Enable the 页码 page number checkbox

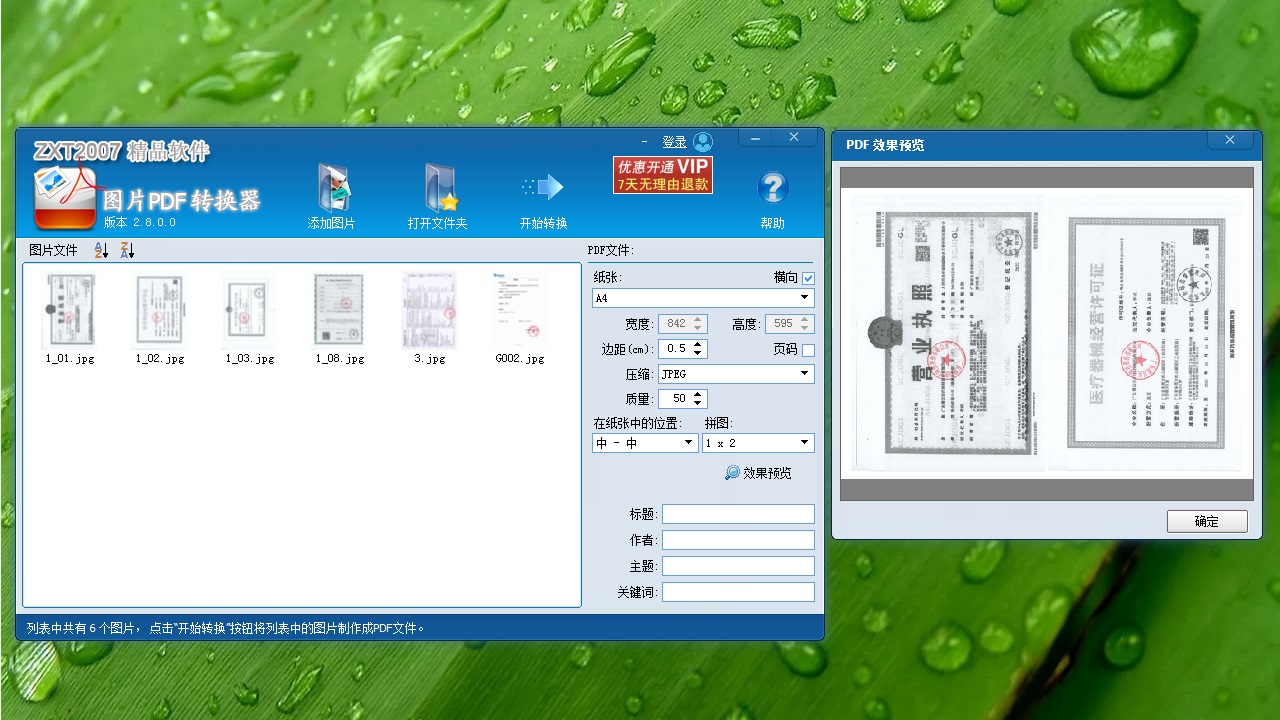(808, 348)
